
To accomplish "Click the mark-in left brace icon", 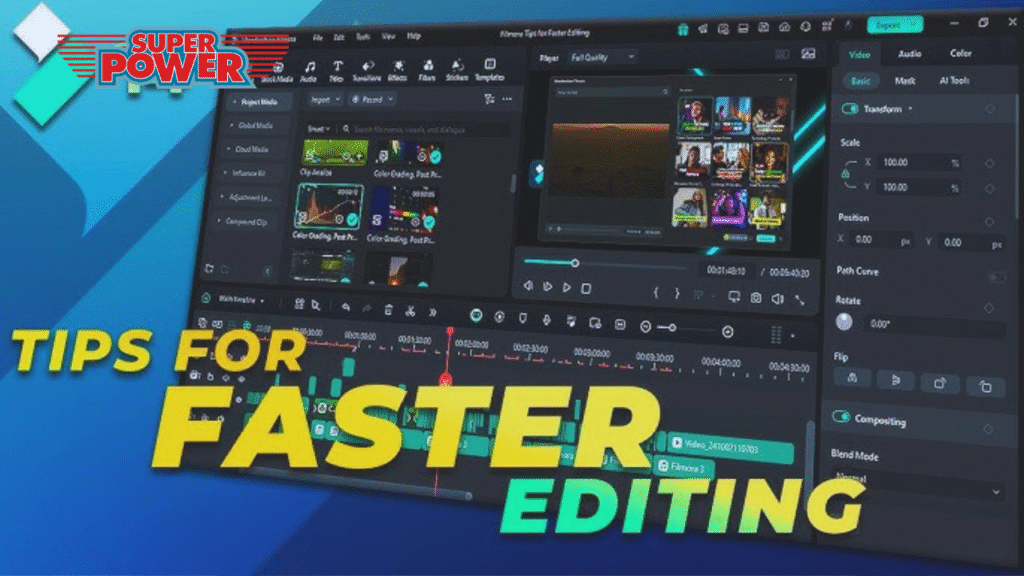I will 656,293.
